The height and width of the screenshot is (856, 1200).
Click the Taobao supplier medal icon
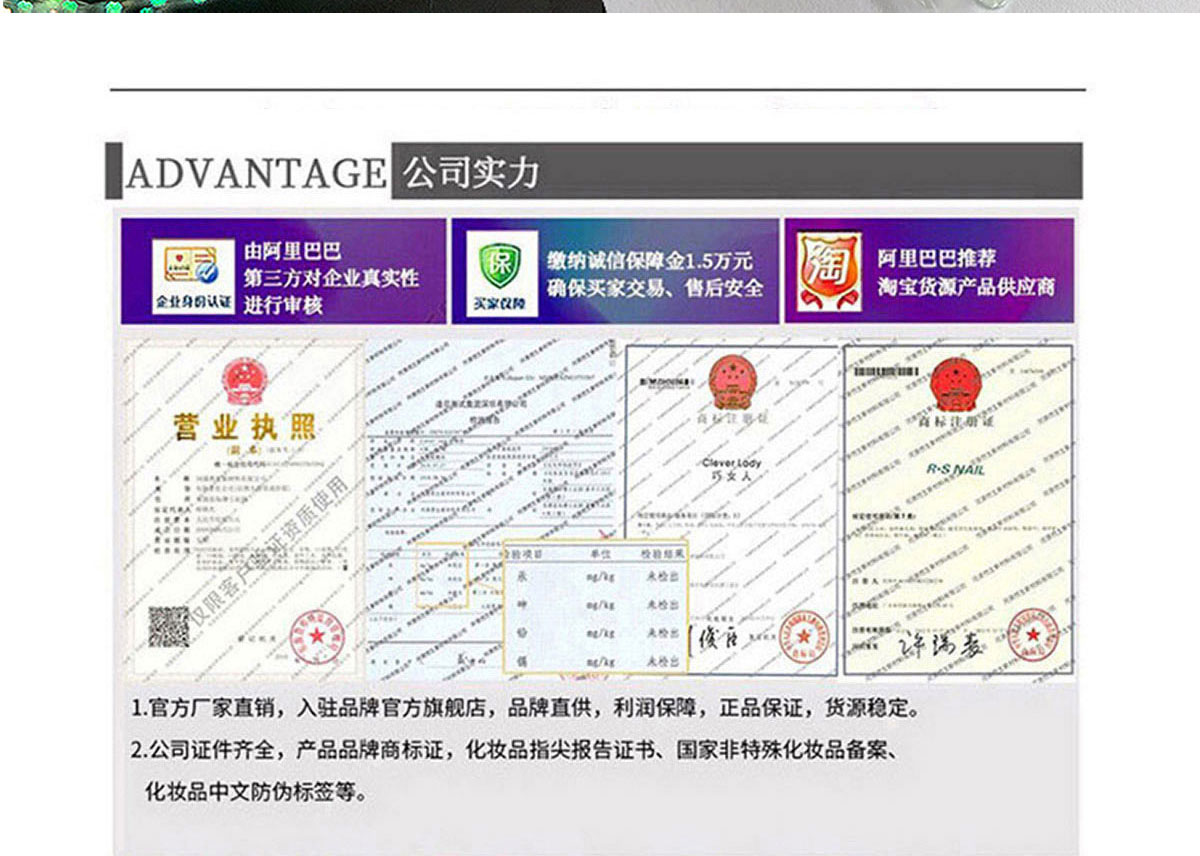tap(828, 272)
